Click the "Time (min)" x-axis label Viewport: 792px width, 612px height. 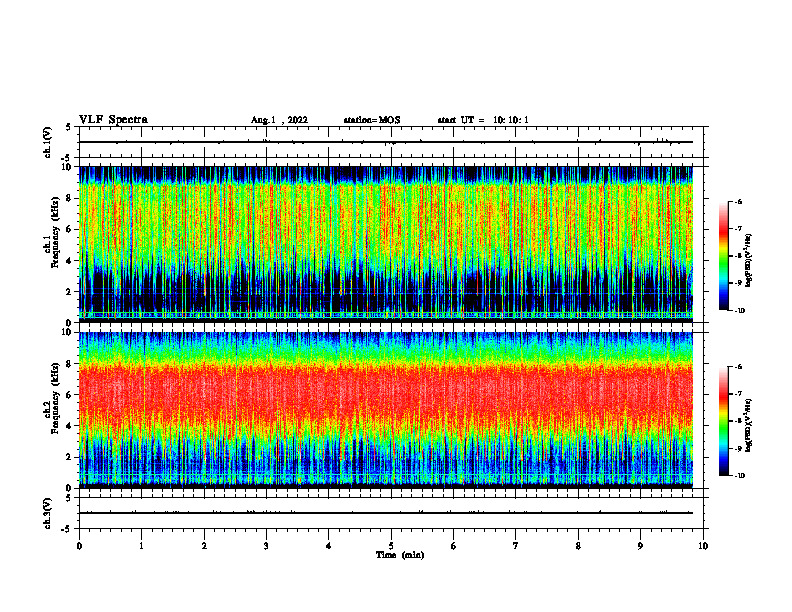coord(400,555)
